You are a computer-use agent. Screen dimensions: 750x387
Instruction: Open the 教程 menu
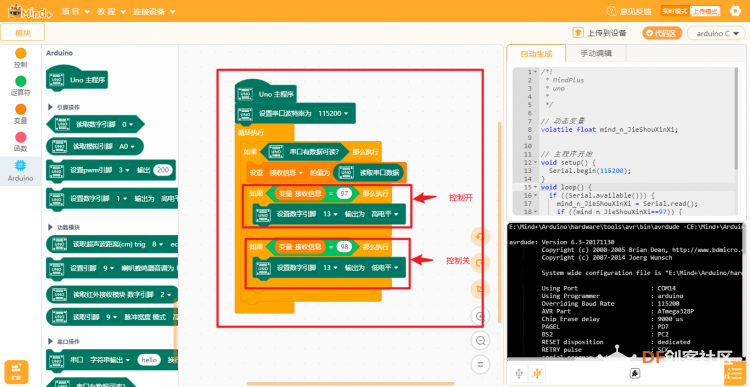[x=111, y=11]
